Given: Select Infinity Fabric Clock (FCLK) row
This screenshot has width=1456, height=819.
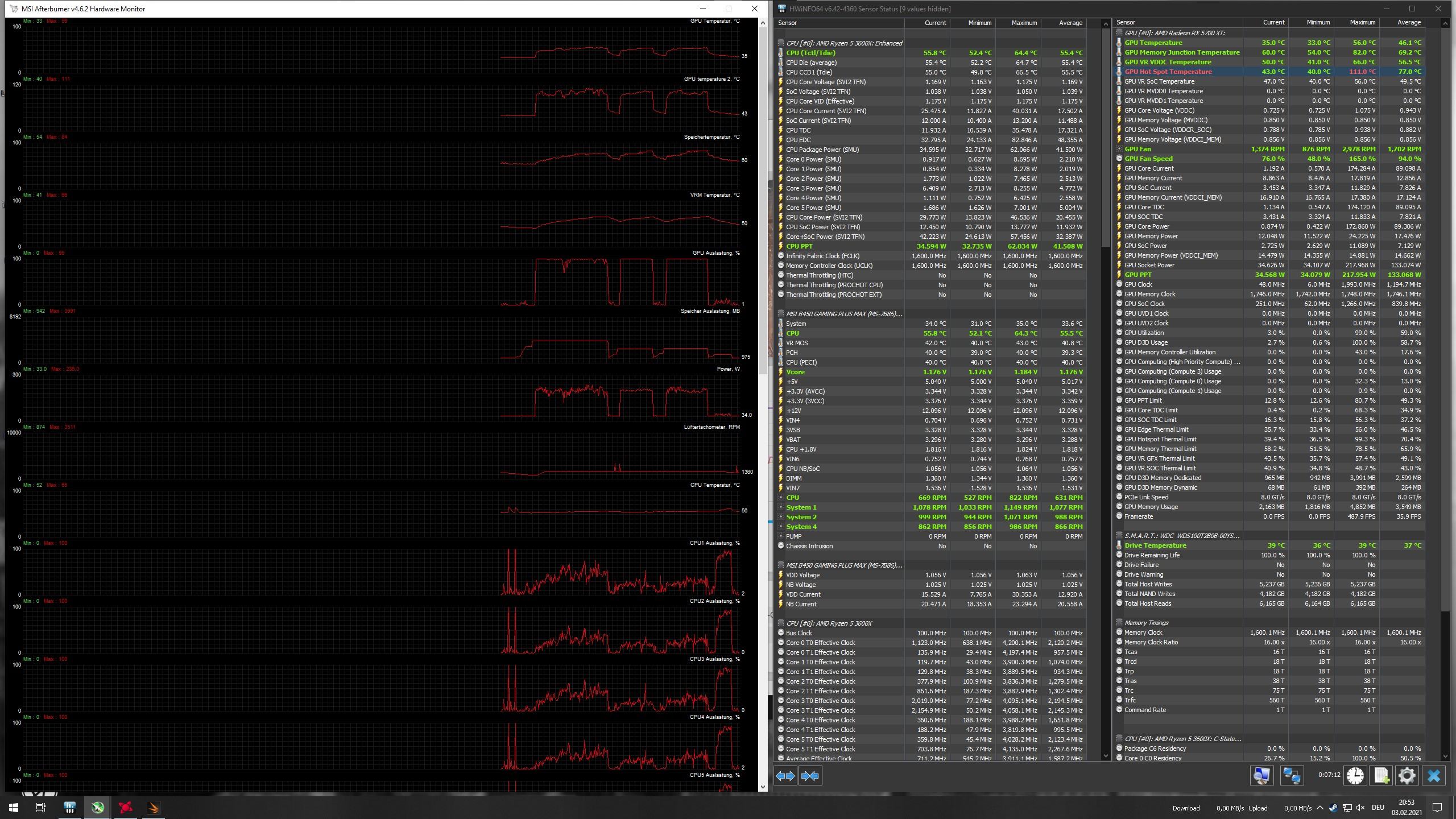Looking at the screenshot, I should point(932,256).
